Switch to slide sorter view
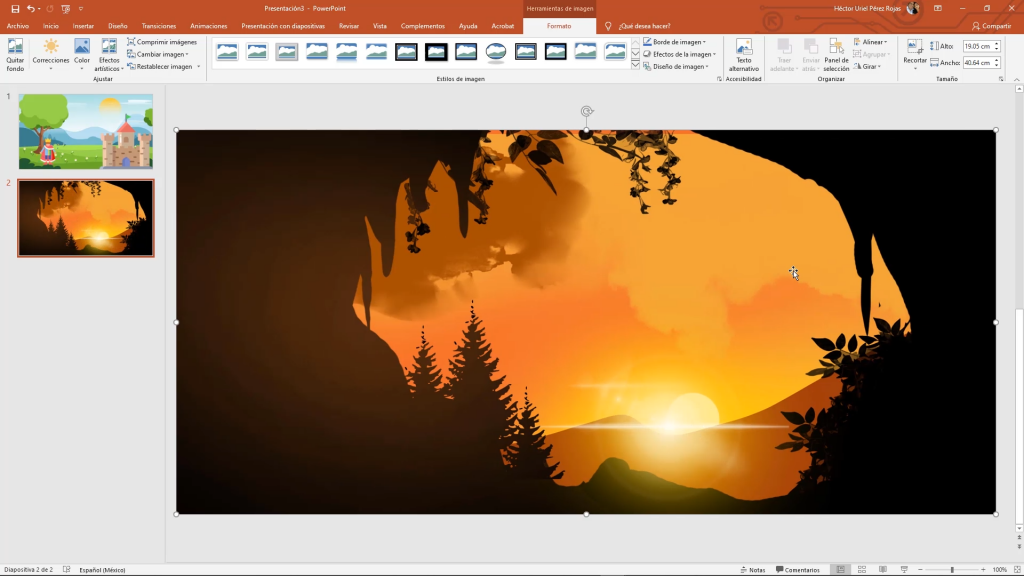The width and height of the screenshot is (1024, 576). 861,569
